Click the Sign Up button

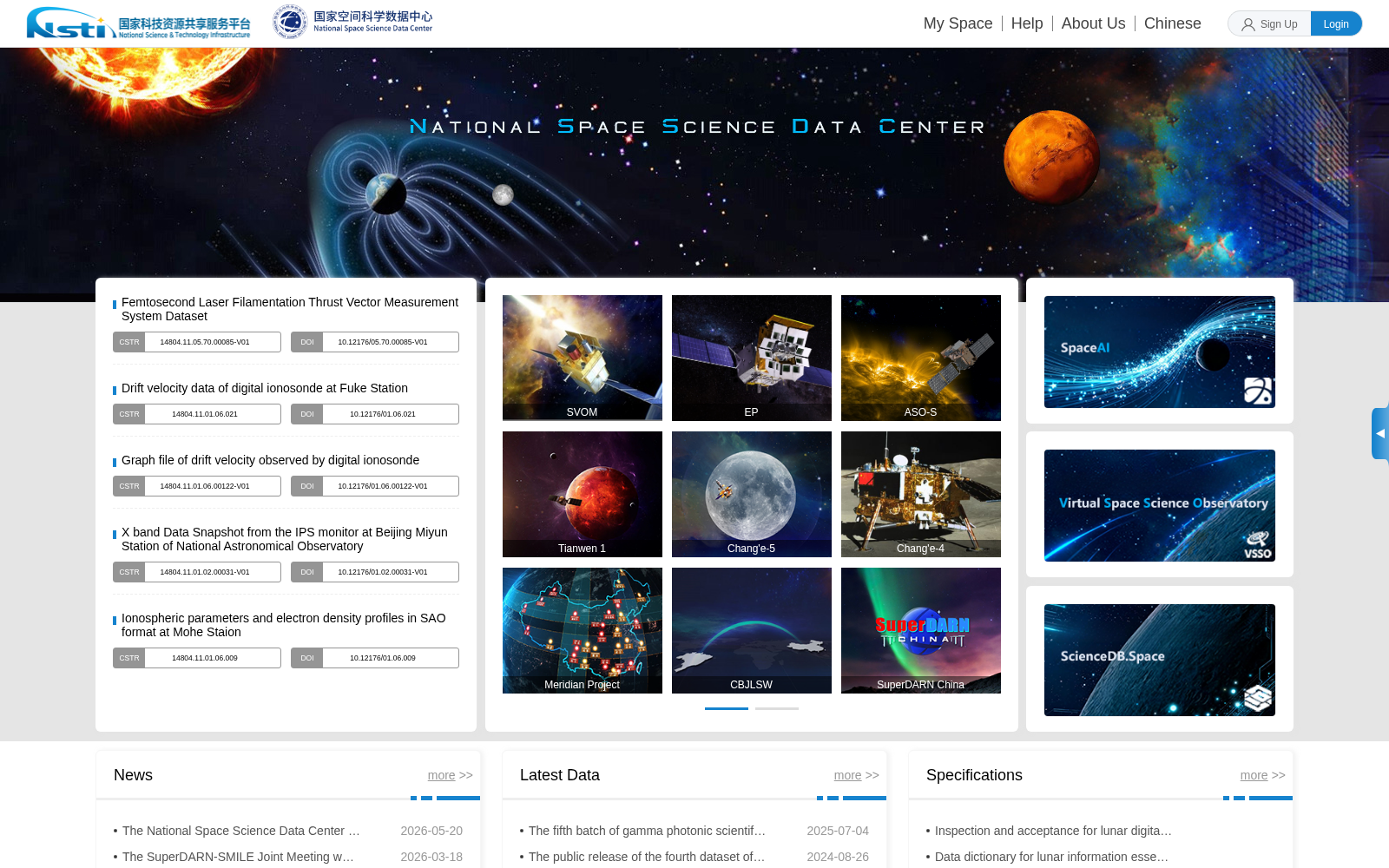(x=1269, y=23)
